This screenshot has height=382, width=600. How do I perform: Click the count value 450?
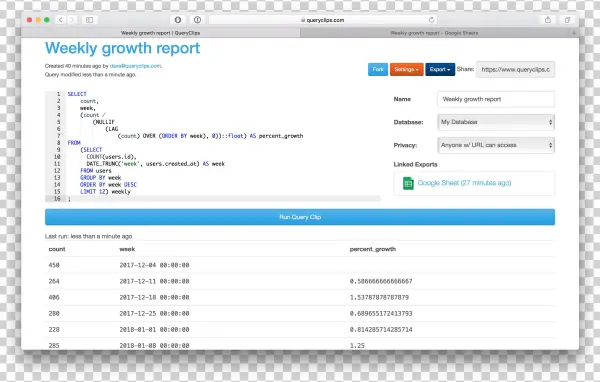pos(54,265)
